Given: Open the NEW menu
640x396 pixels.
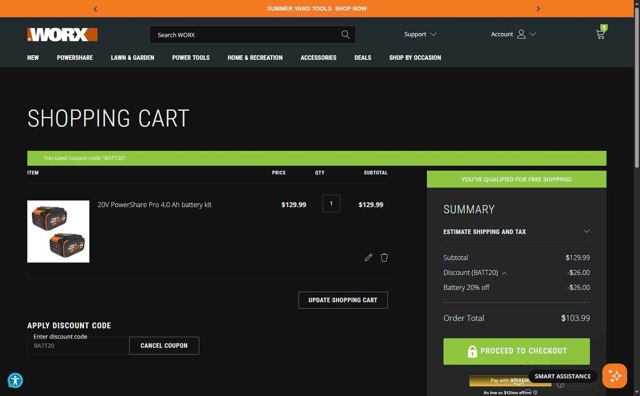Looking at the screenshot, I should [x=33, y=58].
